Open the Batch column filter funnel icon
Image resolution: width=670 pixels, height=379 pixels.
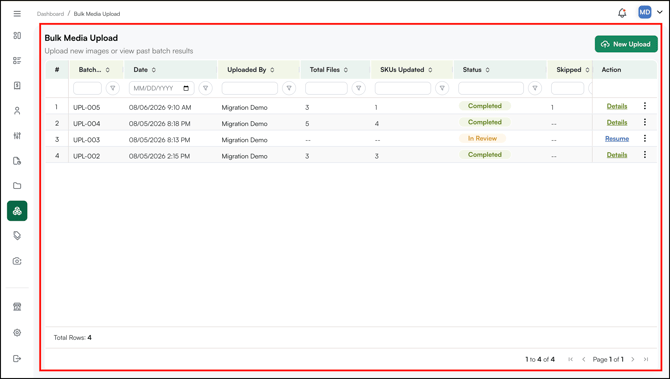113,88
